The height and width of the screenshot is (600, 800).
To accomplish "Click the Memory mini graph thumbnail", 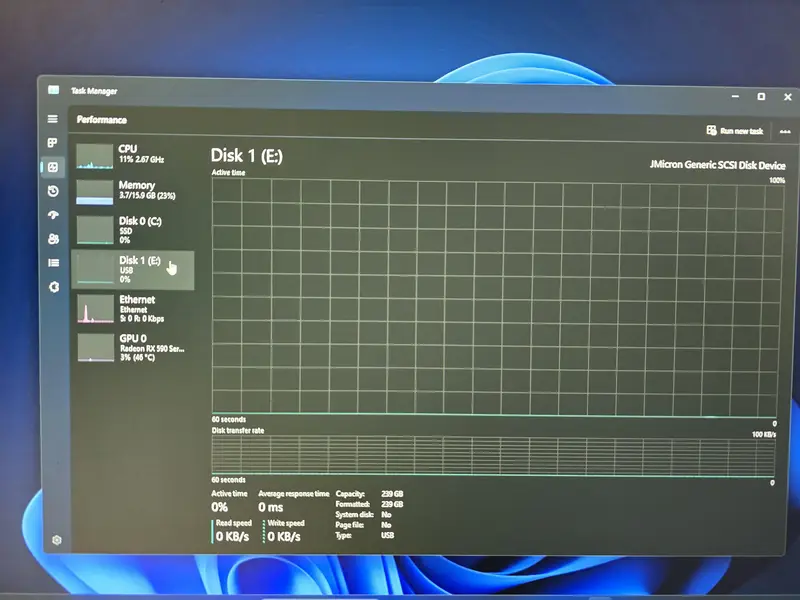I will [x=95, y=192].
